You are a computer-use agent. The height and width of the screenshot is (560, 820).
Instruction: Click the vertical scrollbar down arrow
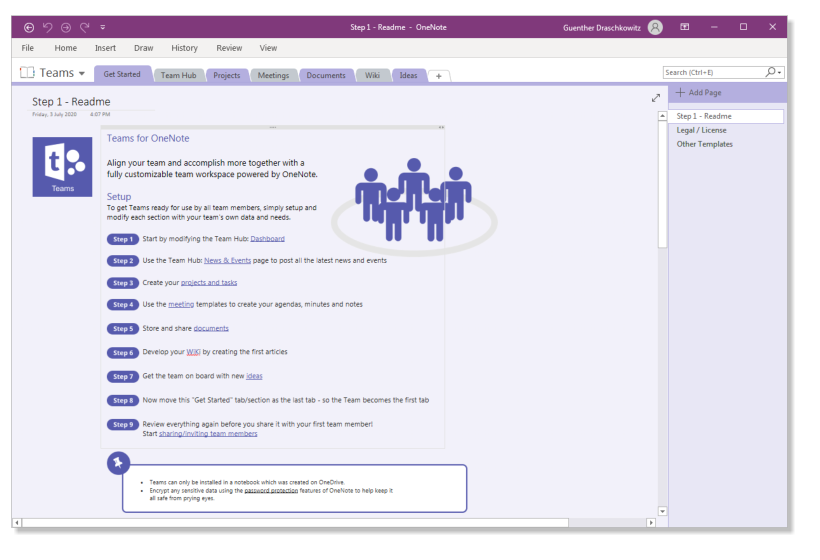[663, 511]
